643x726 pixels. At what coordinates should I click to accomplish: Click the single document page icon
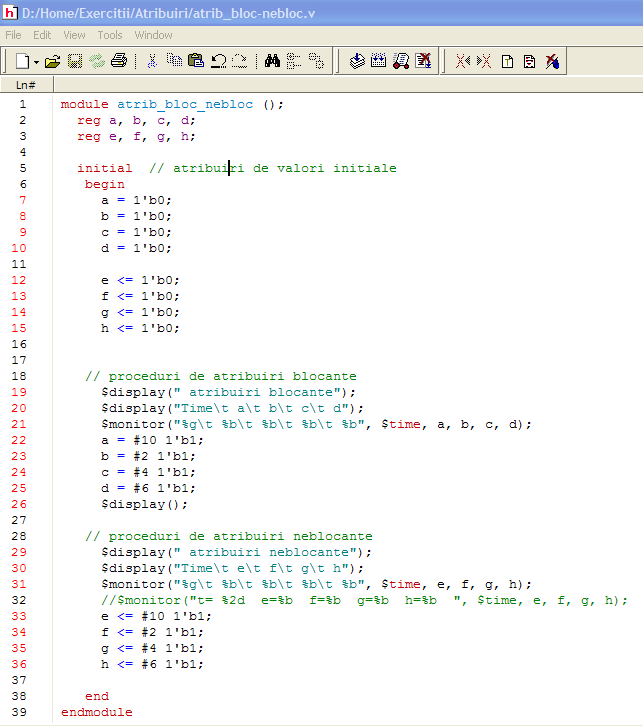coord(507,62)
